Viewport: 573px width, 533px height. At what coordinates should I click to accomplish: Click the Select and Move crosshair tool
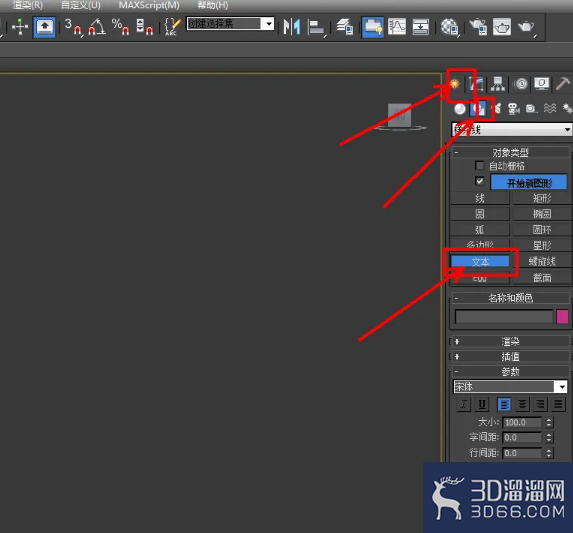20,27
